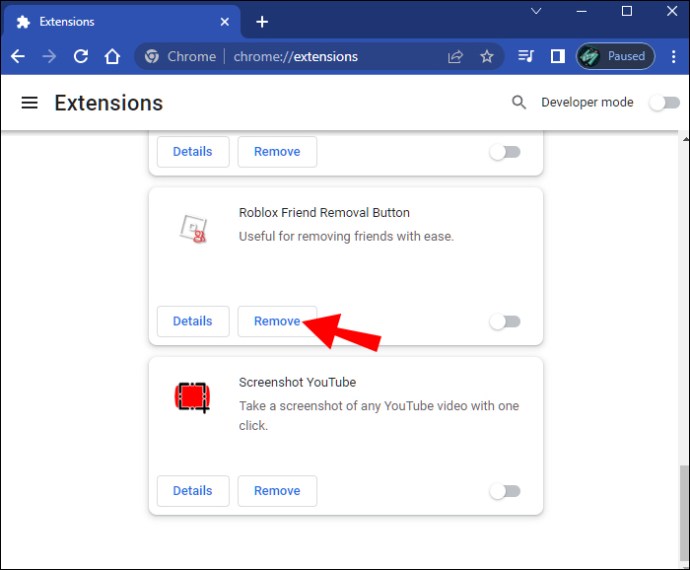This screenshot has height=570, width=690.
Task: Reload the extensions page
Action: pyautogui.click(x=81, y=56)
